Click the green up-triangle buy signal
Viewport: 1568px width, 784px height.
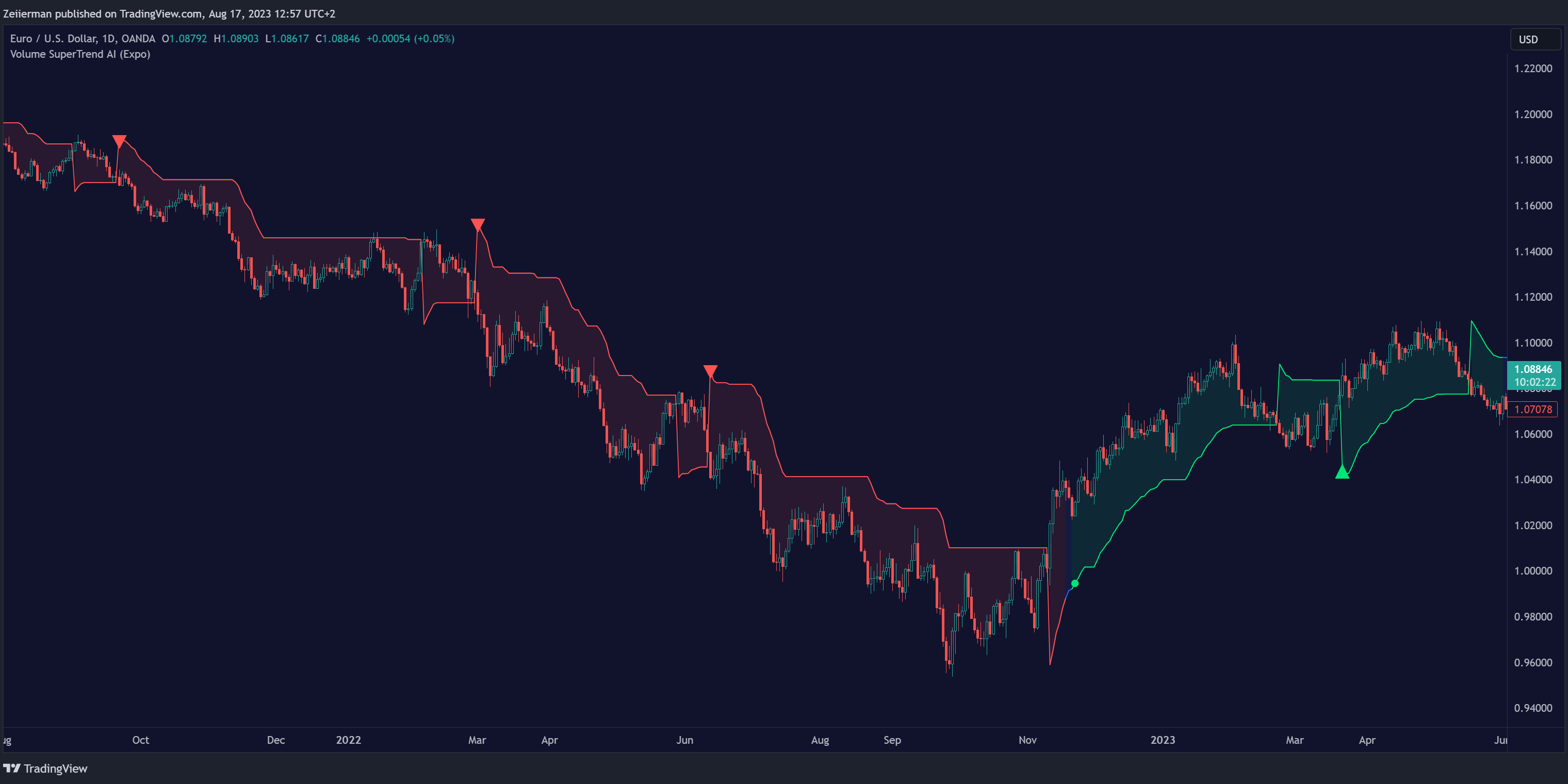click(x=1342, y=472)
